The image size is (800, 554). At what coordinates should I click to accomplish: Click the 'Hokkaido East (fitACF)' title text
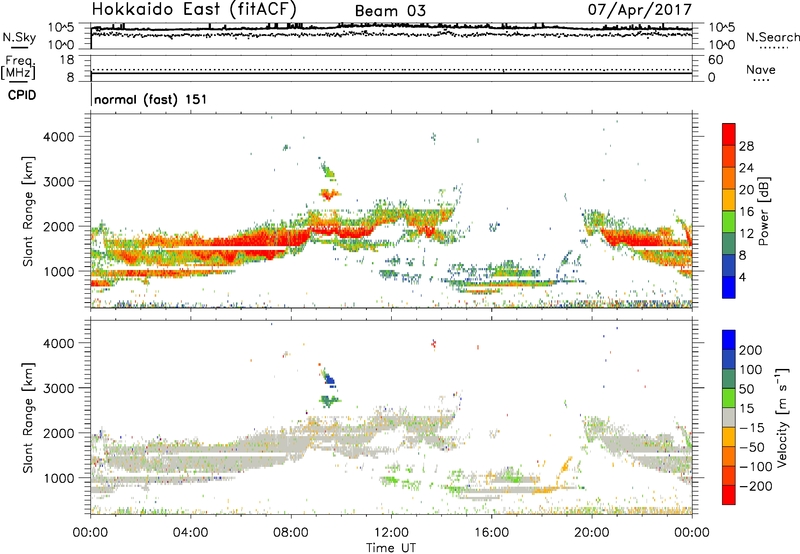(194, 9)
